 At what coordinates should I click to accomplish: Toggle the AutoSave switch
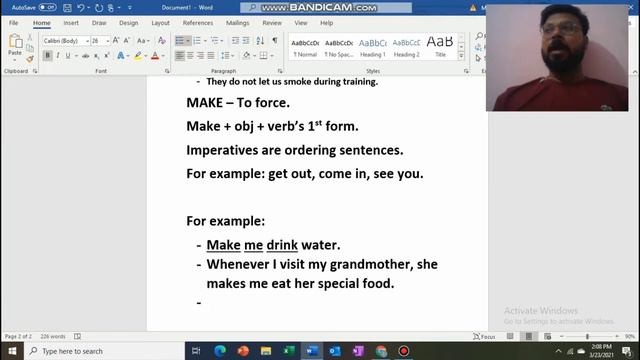pos(47,7)
